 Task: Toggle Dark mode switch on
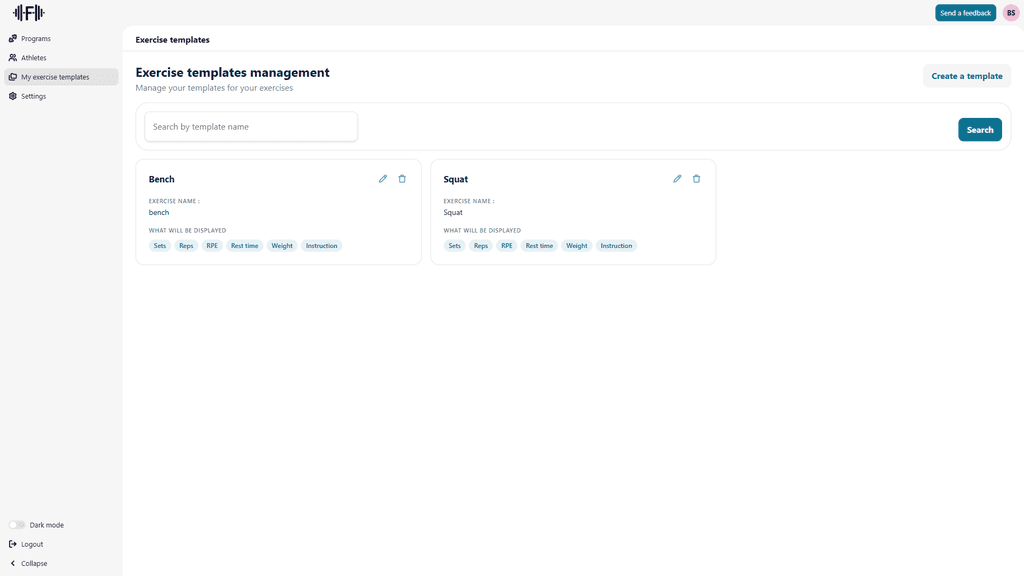click(18, 525)
